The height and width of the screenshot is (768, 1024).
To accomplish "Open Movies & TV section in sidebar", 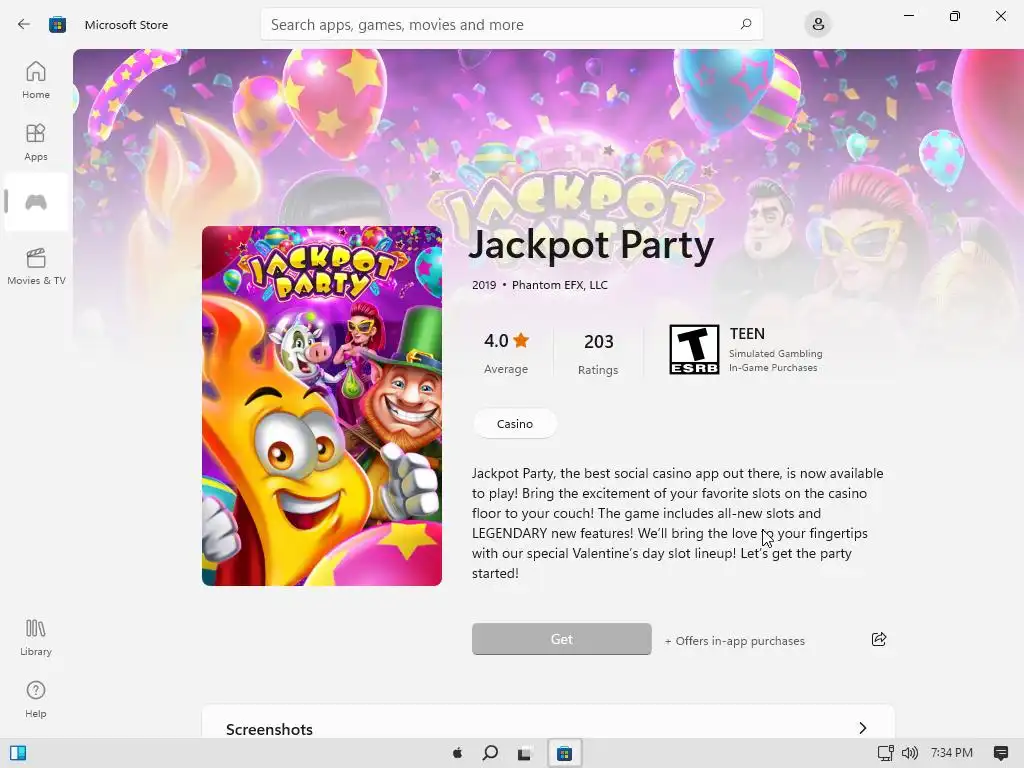I will click(36, 266).
